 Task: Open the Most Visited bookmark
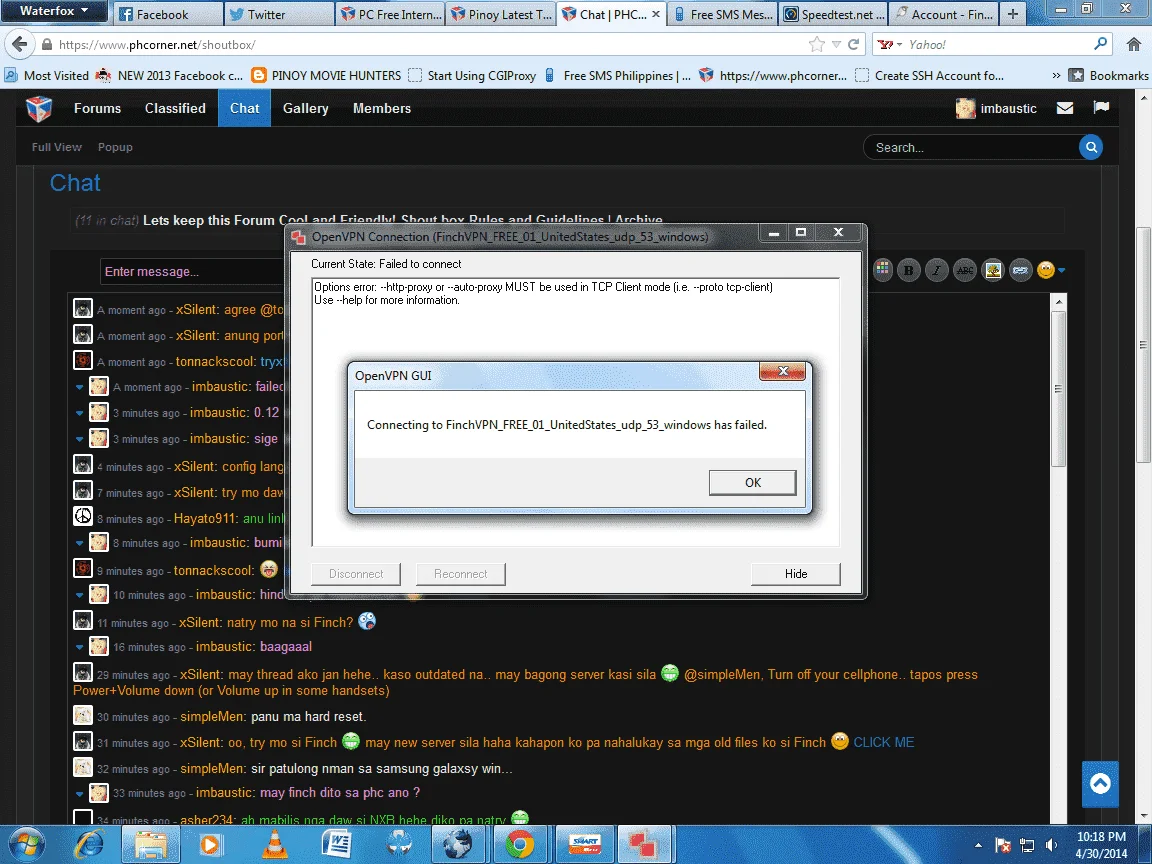pos(47,76)
